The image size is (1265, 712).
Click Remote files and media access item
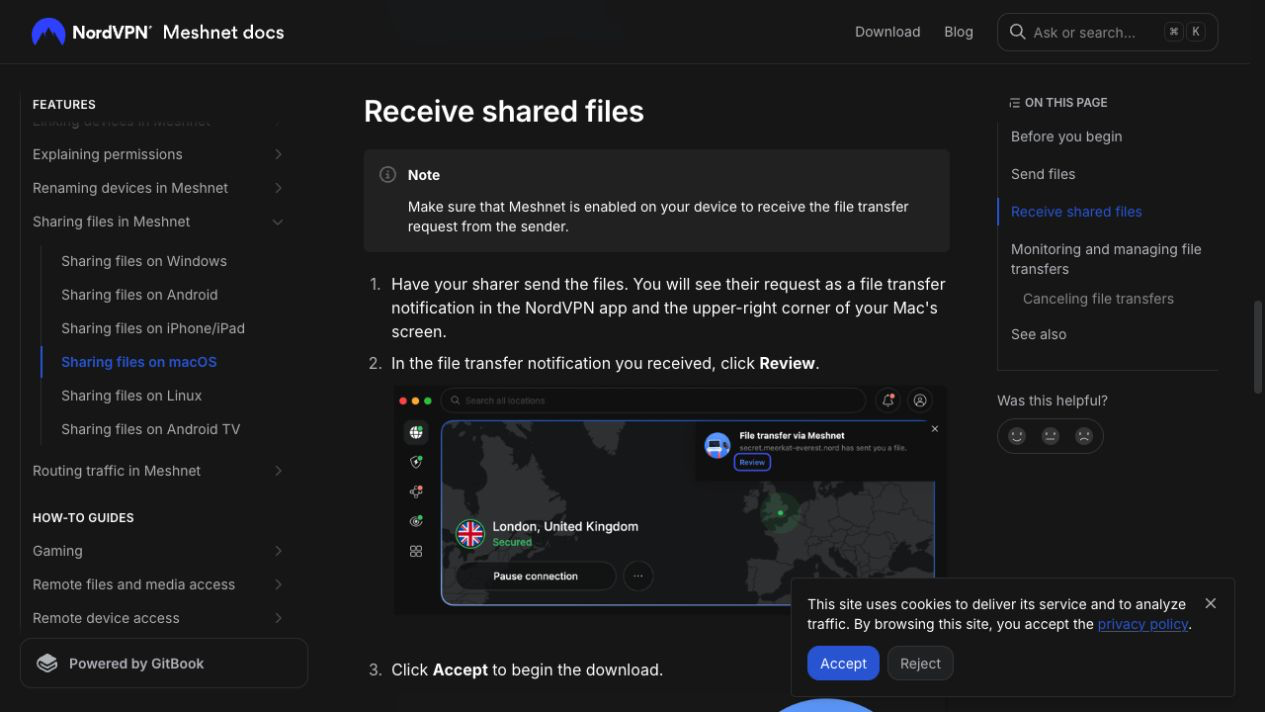pos(133,585)
